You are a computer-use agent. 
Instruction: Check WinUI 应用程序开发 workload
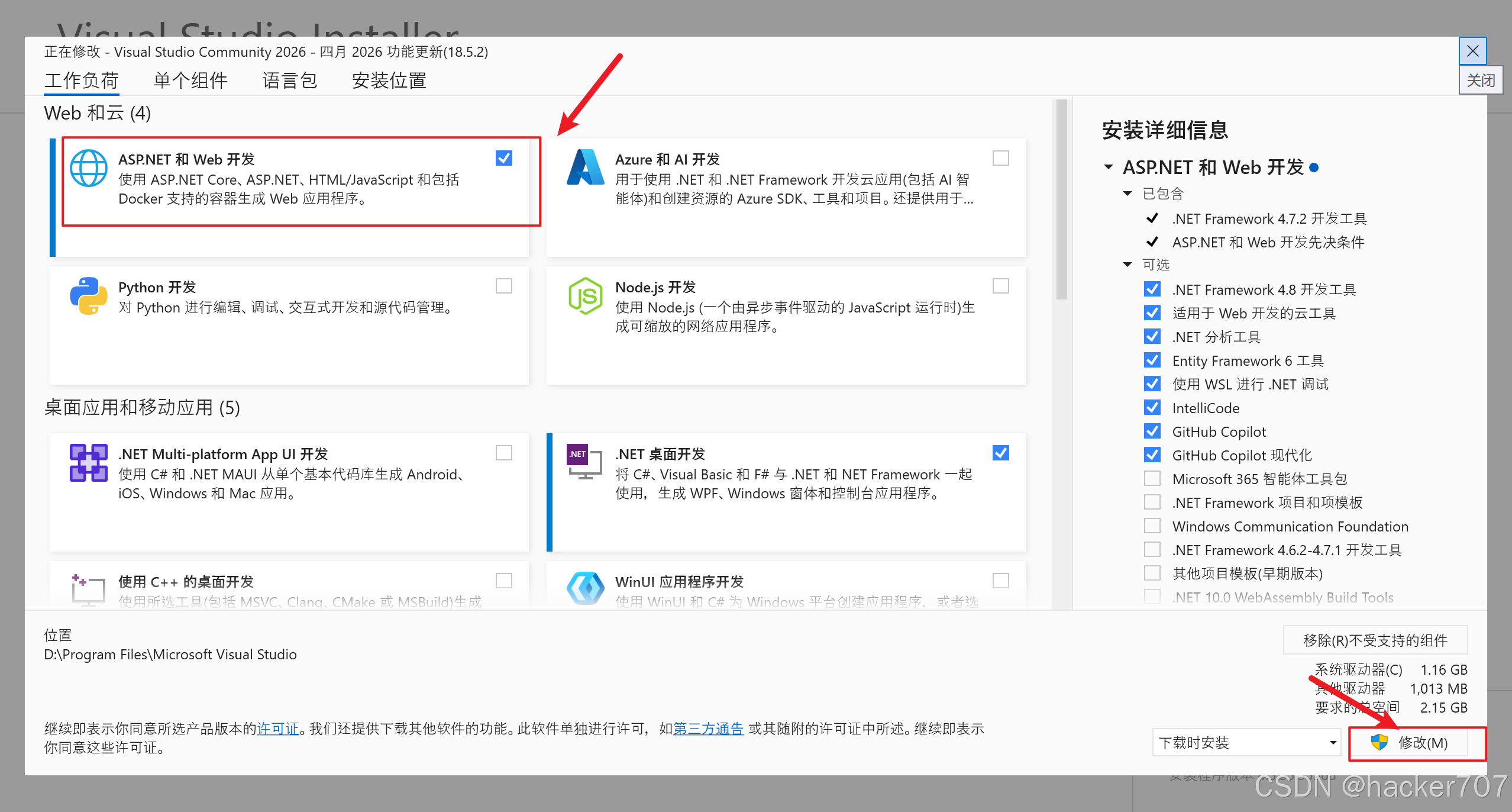1001,581
